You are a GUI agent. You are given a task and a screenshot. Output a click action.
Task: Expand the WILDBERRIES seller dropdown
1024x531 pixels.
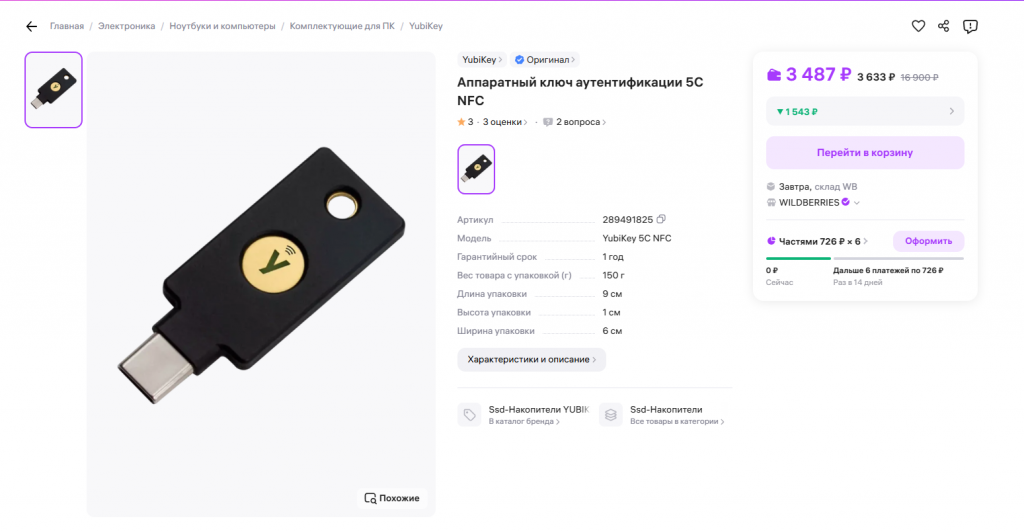tap(857, 203)
